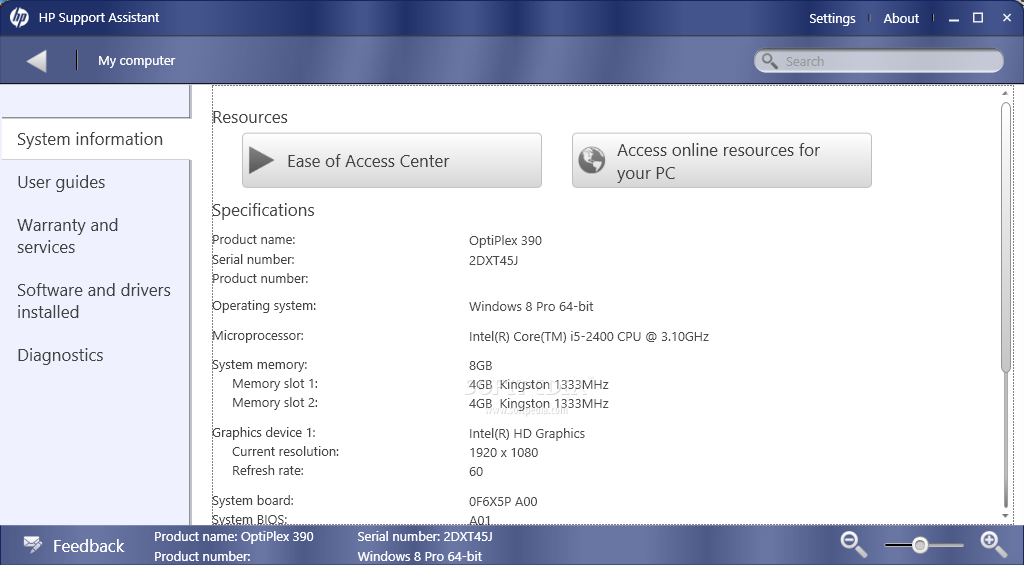Zoom in with the plus magnifier
This screenshot has width=1024, height=565.
(993, 544)
